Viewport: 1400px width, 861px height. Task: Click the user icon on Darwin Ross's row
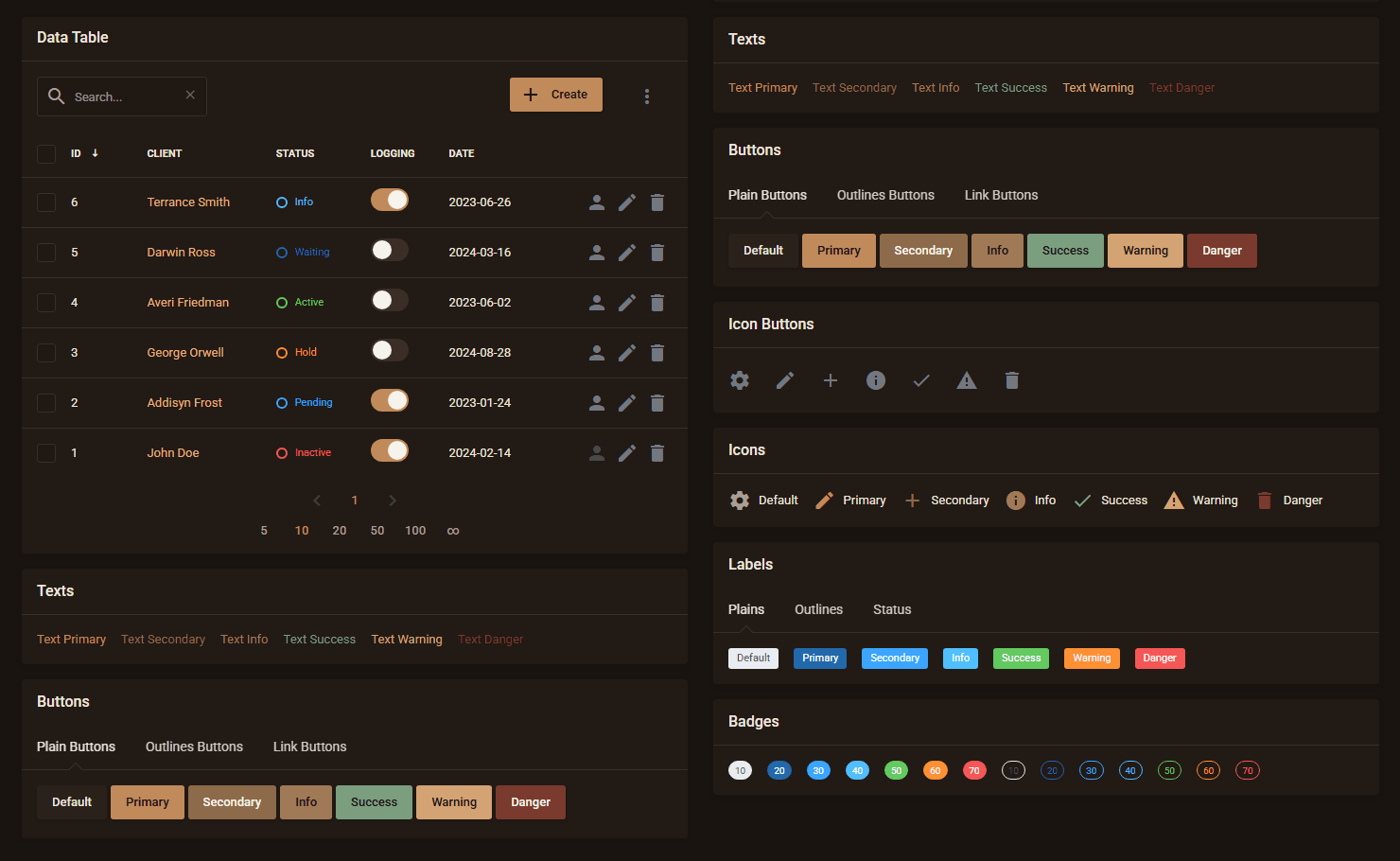click(x=596, y=252)
